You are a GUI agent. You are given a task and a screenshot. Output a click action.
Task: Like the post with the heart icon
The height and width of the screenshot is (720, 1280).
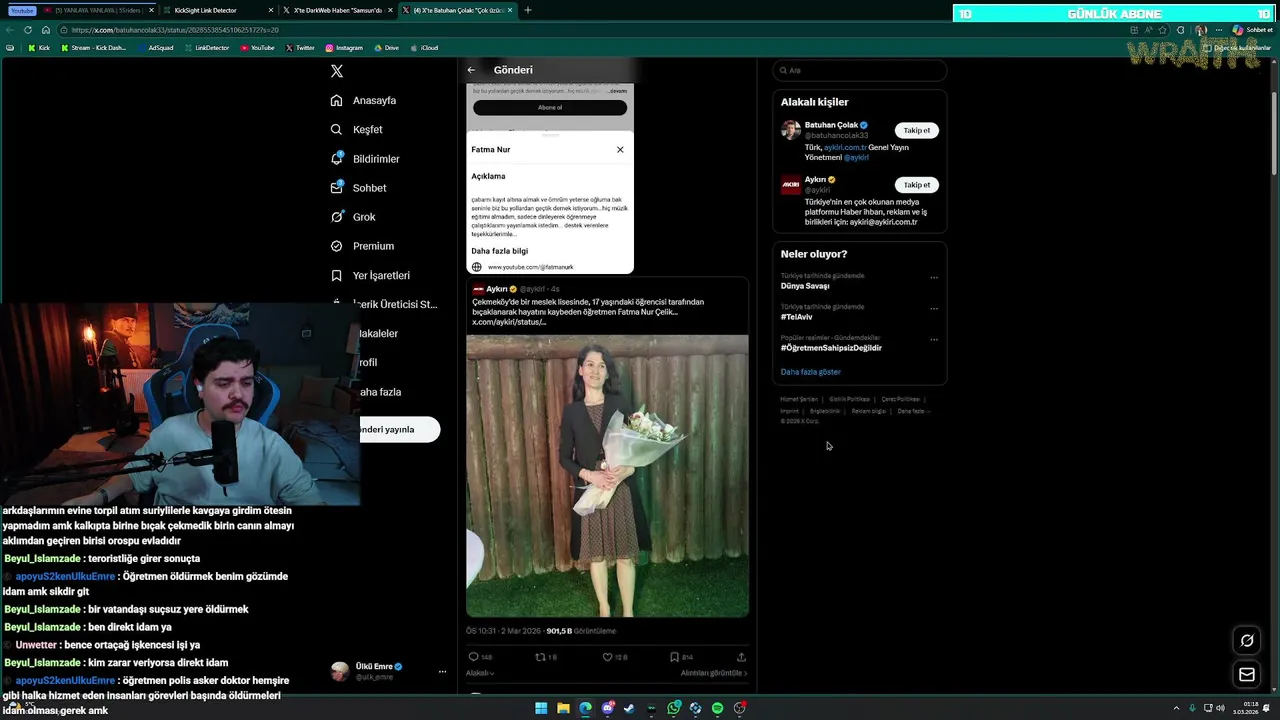pyautogui.click(x=607, y=657)
